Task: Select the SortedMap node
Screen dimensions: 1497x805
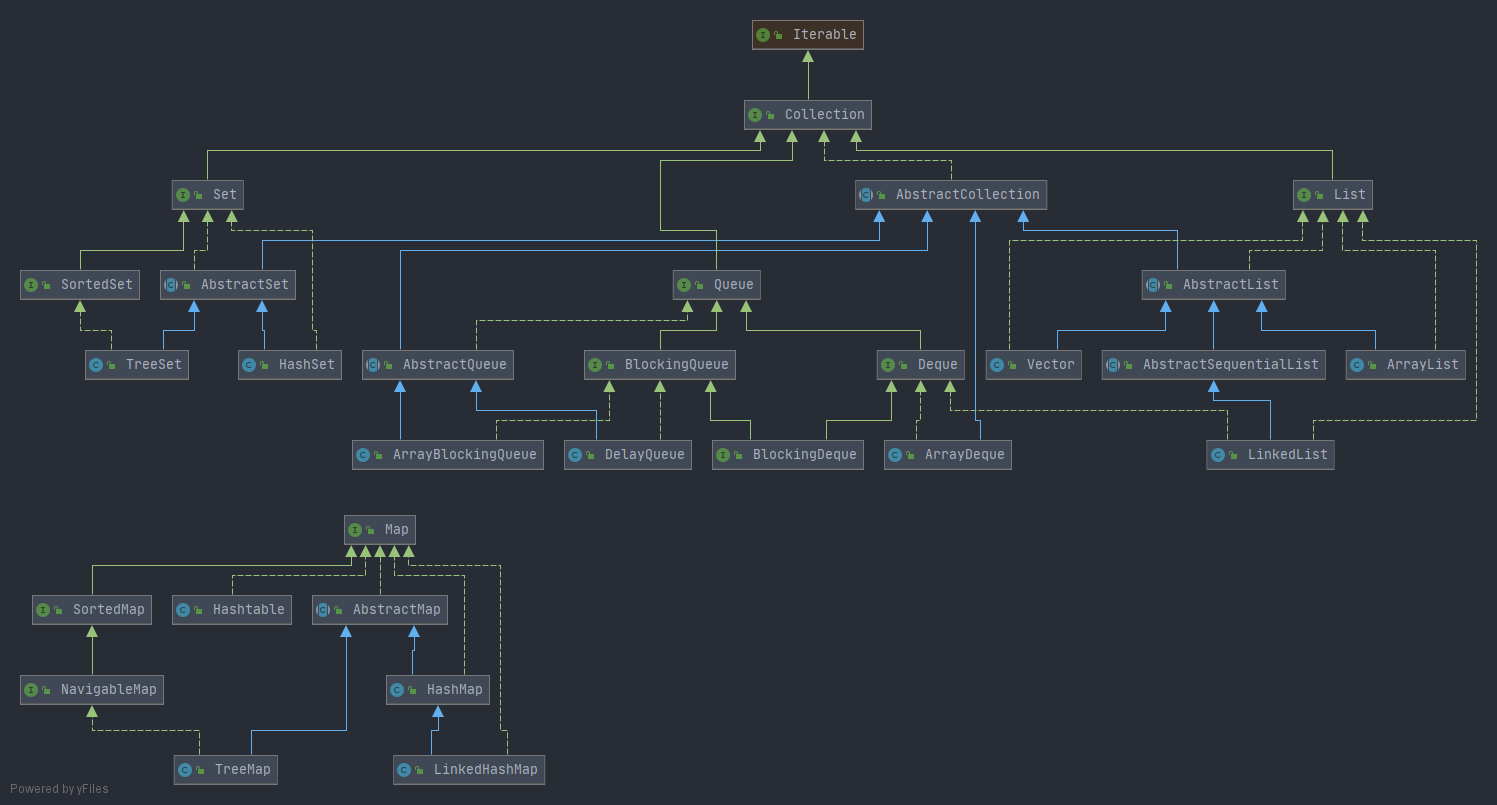Action: [92, 610]
